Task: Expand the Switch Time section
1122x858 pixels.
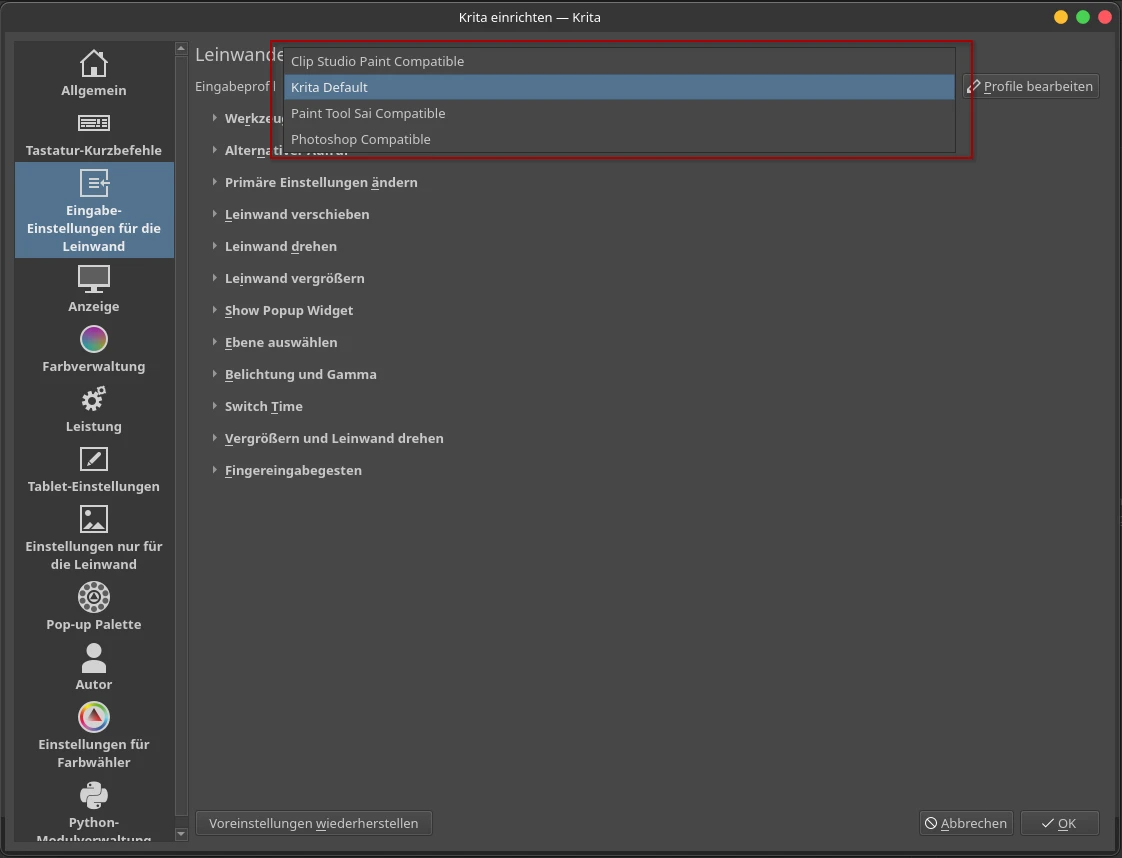Action: [258, 406]
